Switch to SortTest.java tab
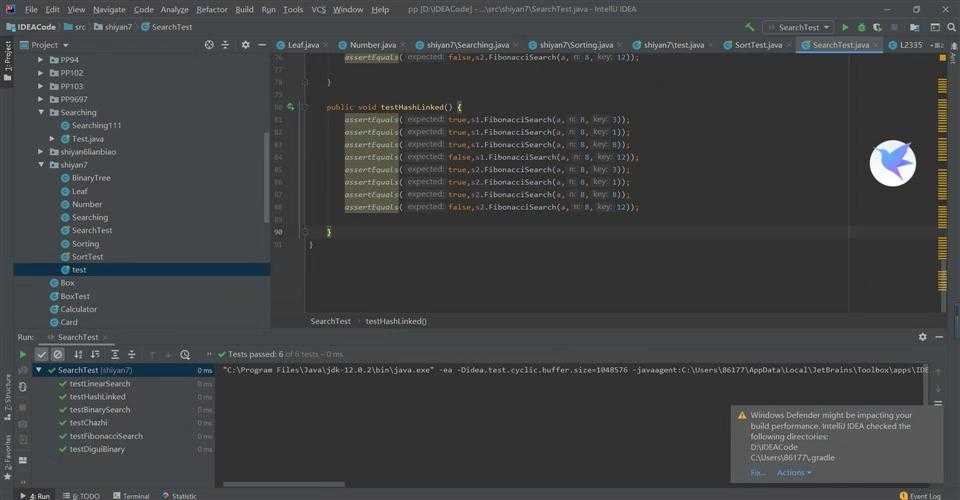This screenshot has width=960, height=500. click(758, 45)
